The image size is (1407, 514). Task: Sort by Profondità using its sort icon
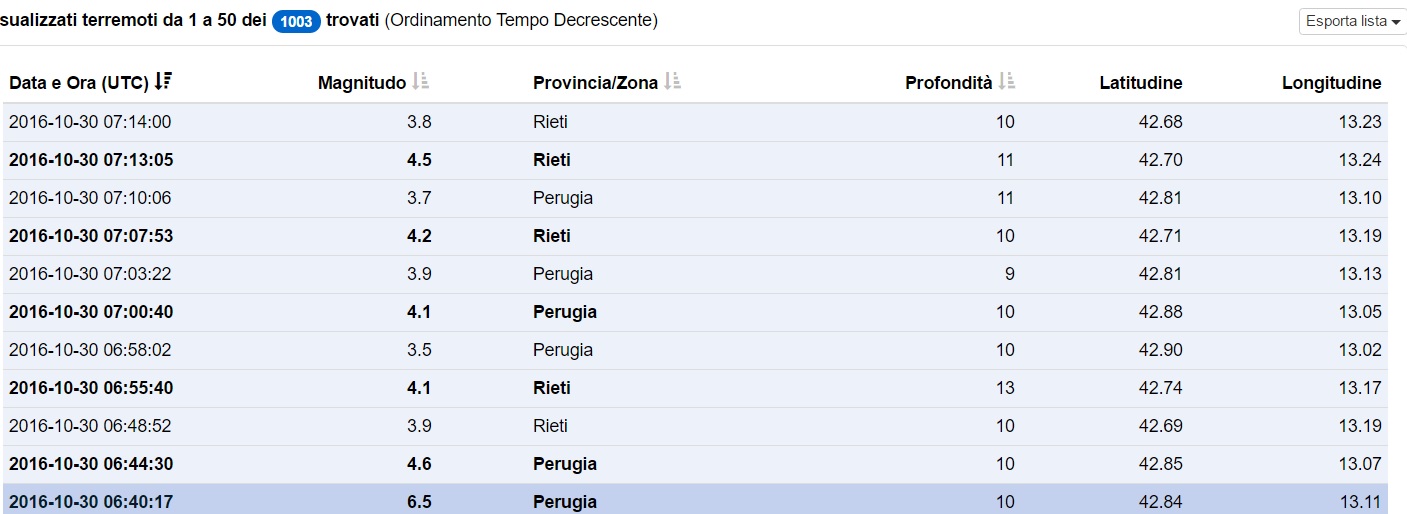[x=1007, y=82]
